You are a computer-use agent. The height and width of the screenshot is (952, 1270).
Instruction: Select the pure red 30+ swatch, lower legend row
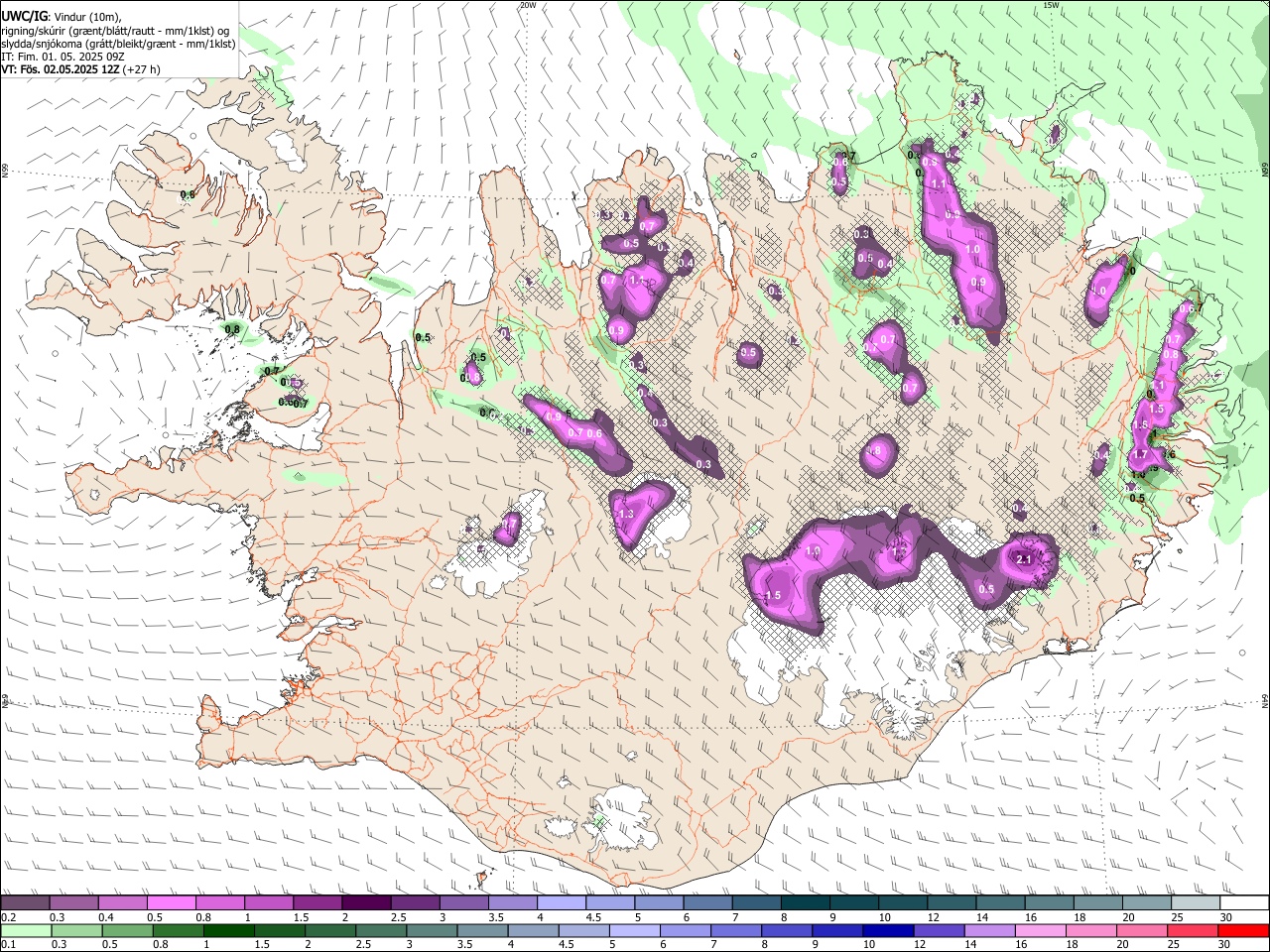(x=1243, y=930)
